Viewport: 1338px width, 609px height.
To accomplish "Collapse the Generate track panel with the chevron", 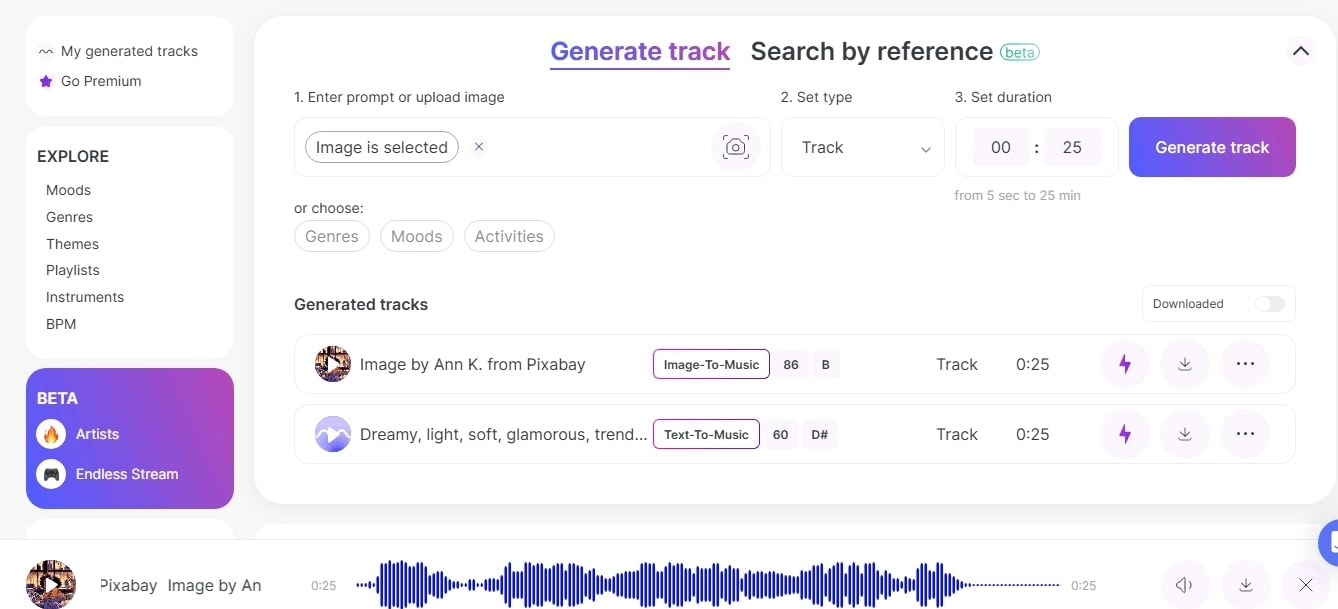I will (x=1301, y=50).
